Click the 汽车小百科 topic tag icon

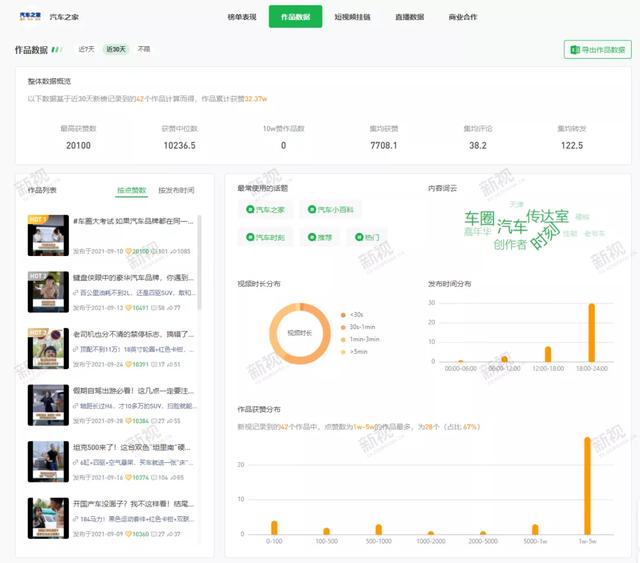click(311, 210)
